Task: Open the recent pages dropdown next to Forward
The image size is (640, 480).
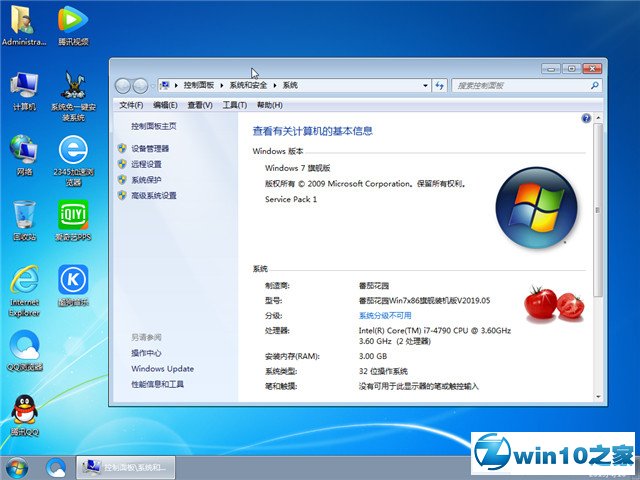Action: tap(152, 86)
